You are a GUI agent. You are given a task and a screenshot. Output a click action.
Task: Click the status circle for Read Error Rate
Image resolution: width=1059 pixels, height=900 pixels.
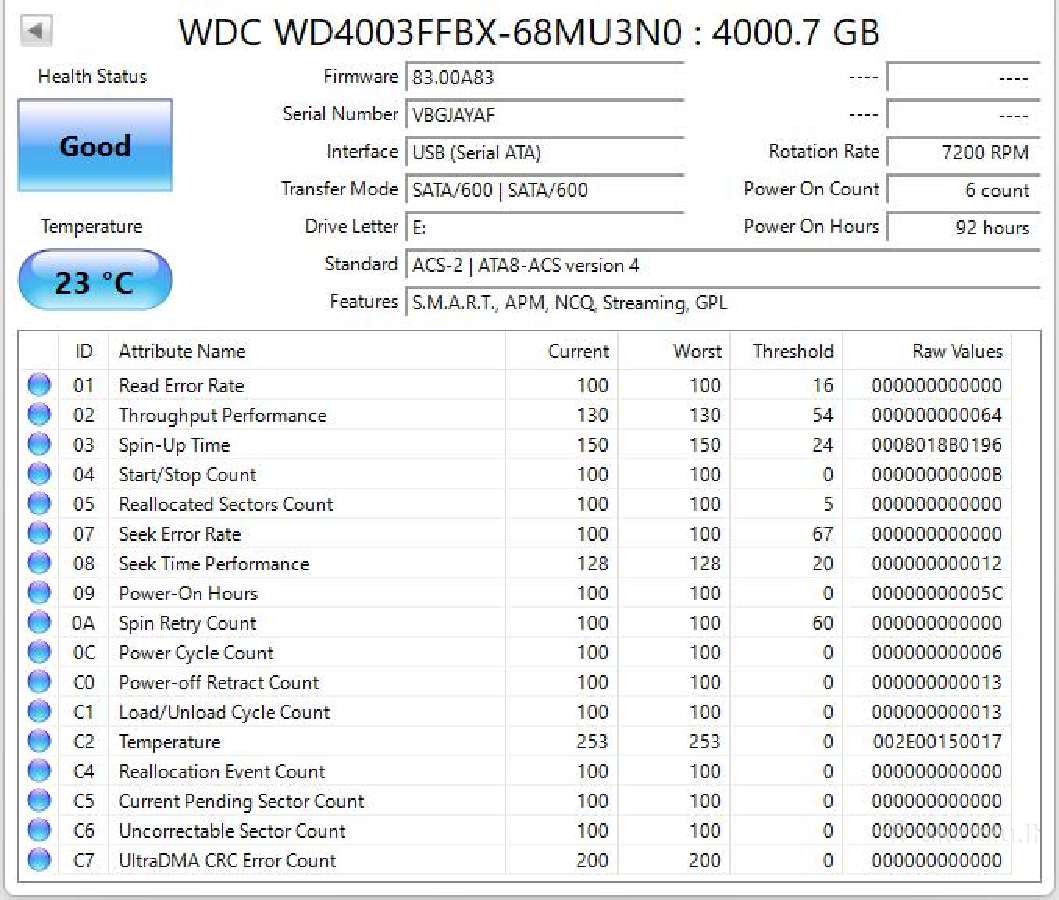coord(39,385)
